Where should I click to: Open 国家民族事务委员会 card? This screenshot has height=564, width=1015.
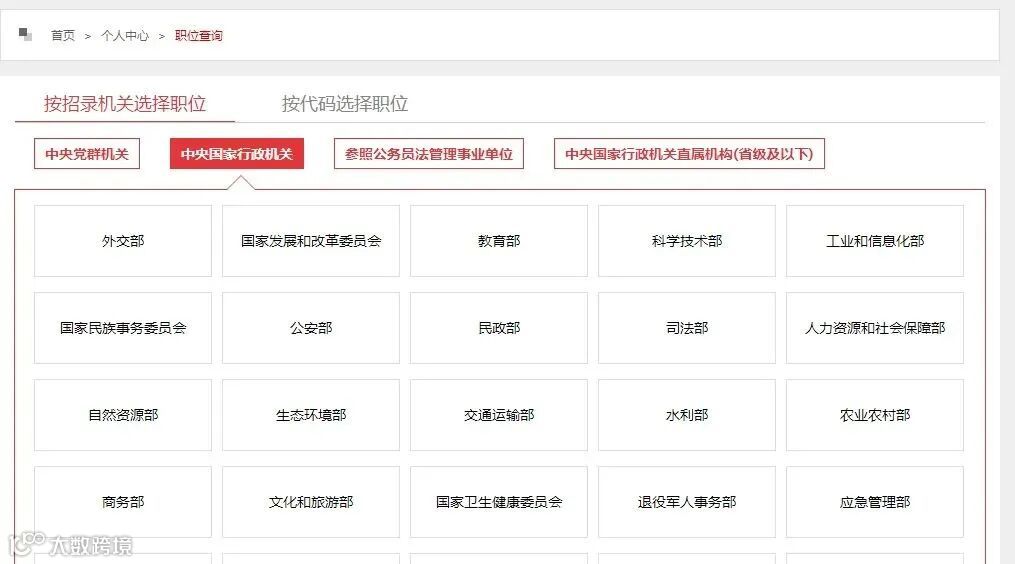(123, 328)
